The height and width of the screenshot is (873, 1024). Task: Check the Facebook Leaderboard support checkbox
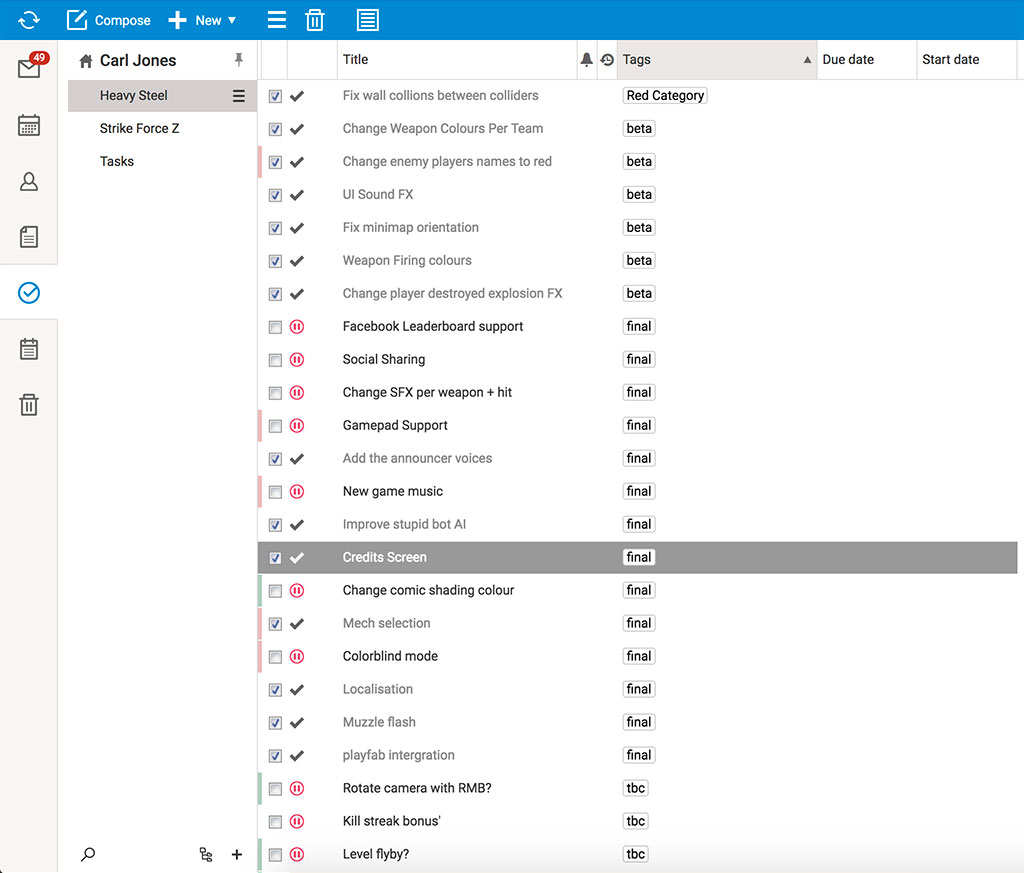(275, 327)
